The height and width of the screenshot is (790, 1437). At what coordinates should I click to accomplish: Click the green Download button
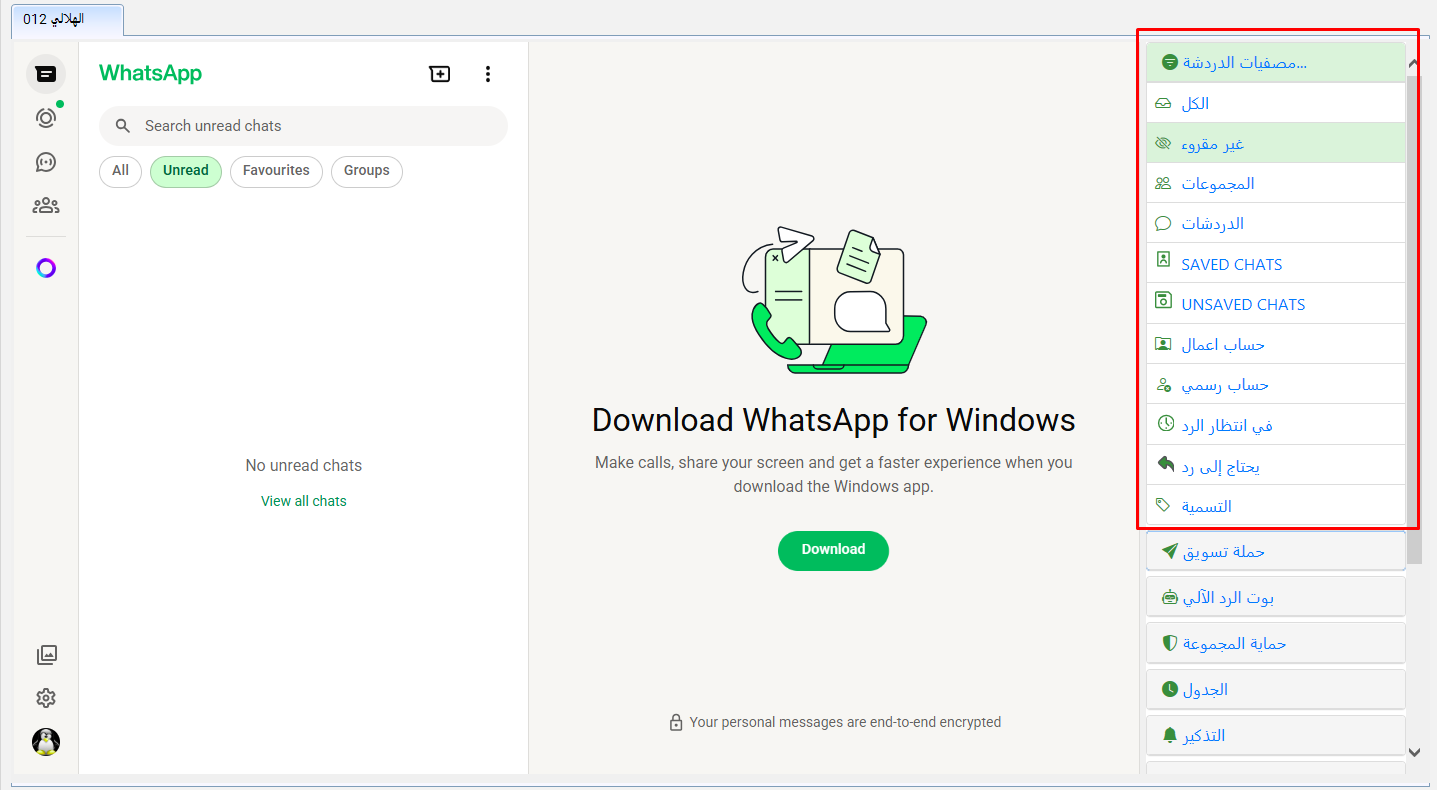point(833,550)
